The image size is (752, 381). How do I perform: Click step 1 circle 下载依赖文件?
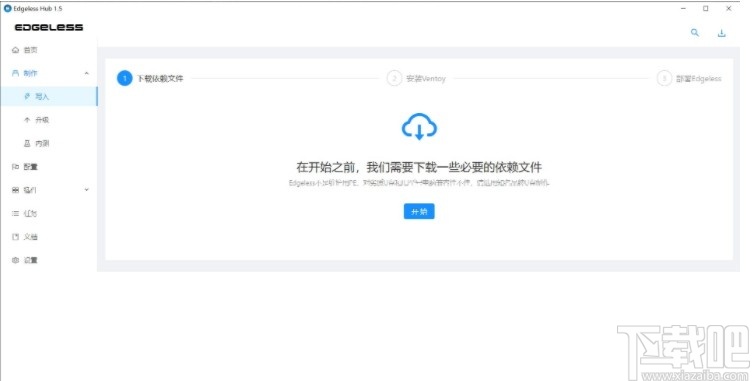(125, 78)
